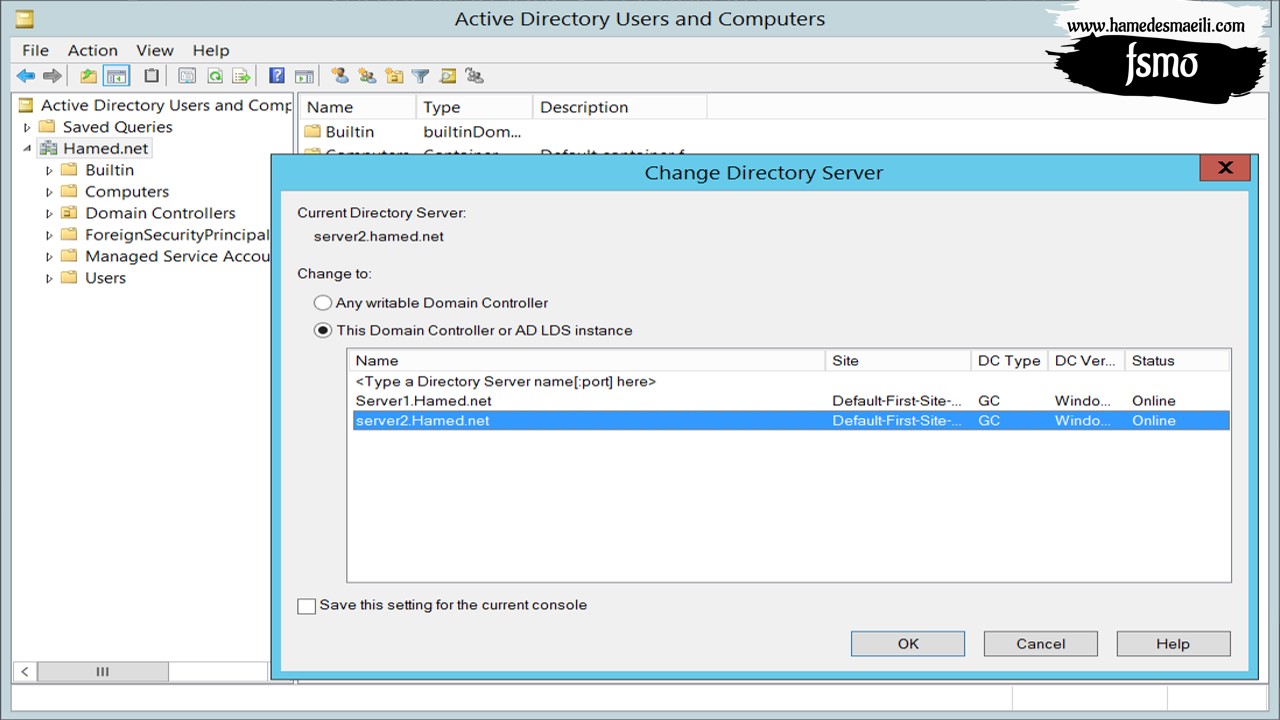1280x720 pixels.
Task: Click the clipboard toolbar icon
Action: [x=151, y=76]
